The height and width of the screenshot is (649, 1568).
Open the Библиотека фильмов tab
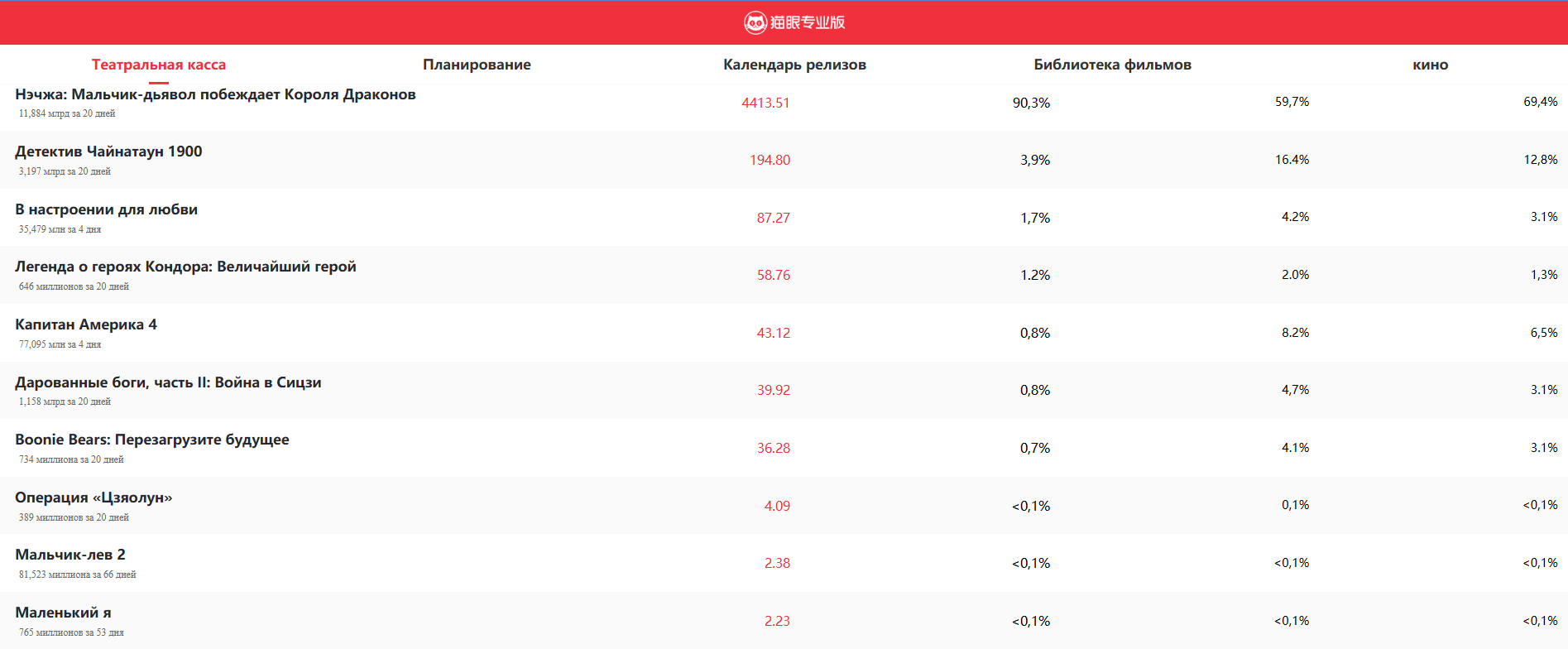point(1112,65)
